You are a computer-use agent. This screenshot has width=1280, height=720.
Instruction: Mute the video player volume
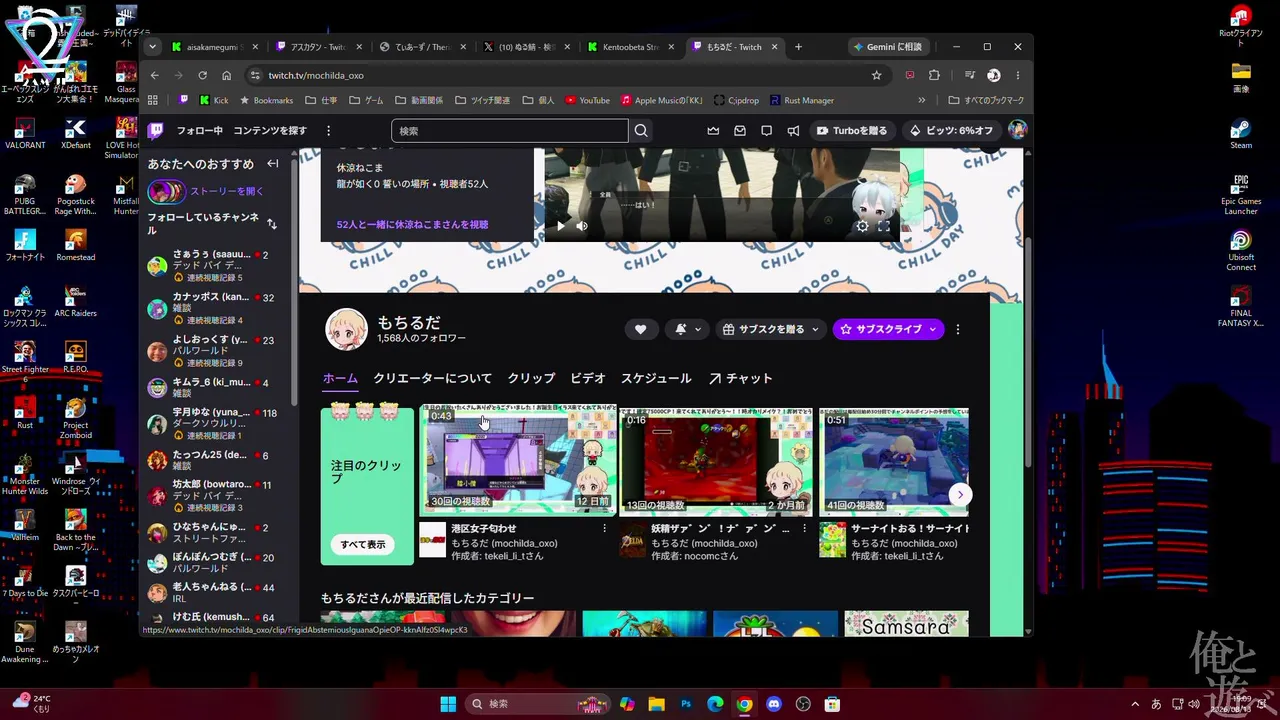coord(582,226)
